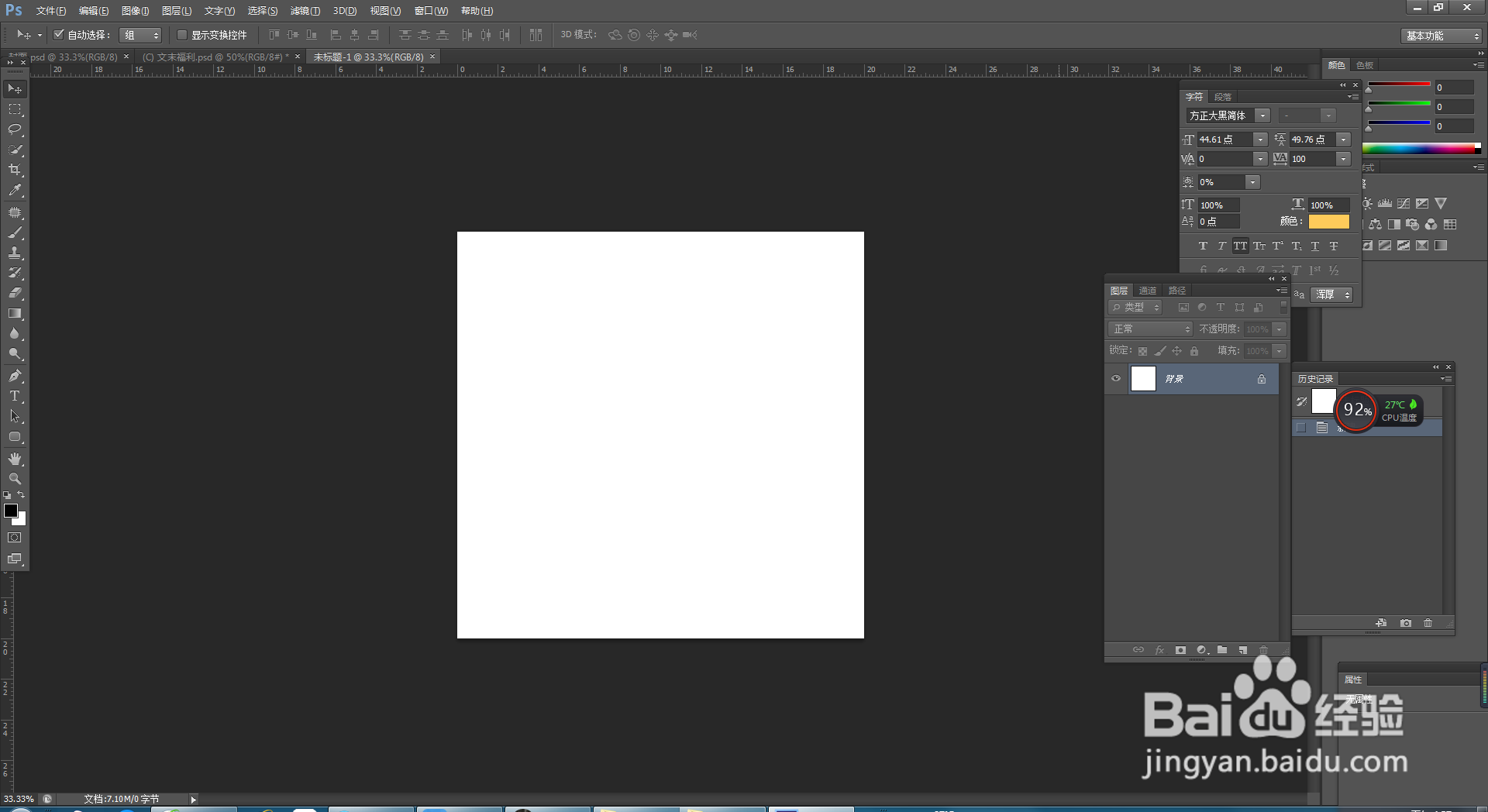Toggle All Caps (TT) text style
Viewport: 1488px width, 812px height.
click(x=1241, y=246)
